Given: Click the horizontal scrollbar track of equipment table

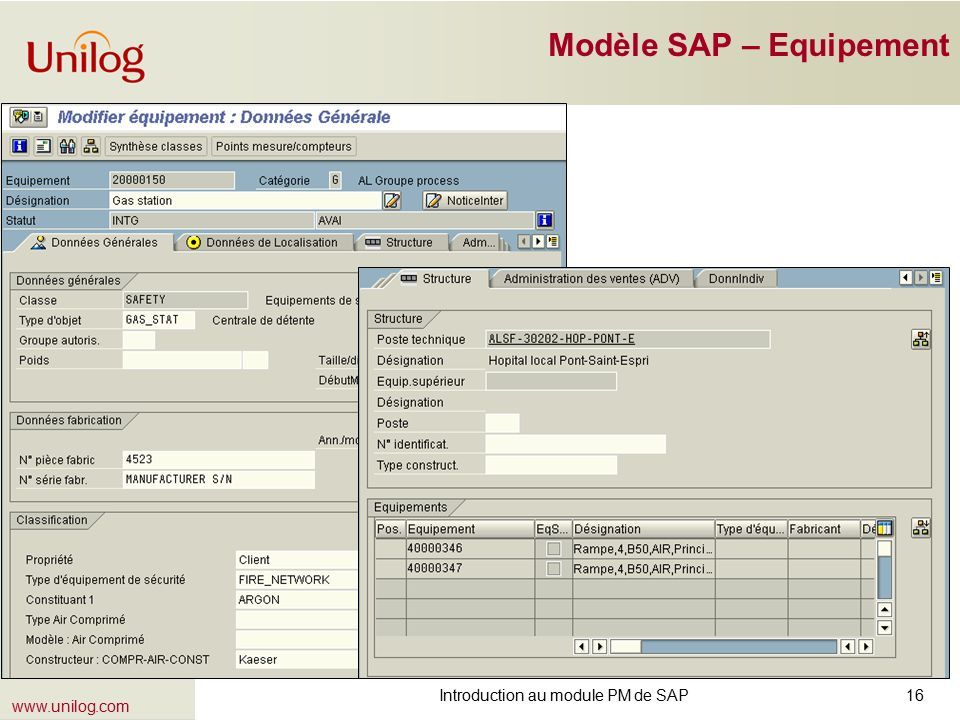Looking at the screenshot, I should 738,647.
